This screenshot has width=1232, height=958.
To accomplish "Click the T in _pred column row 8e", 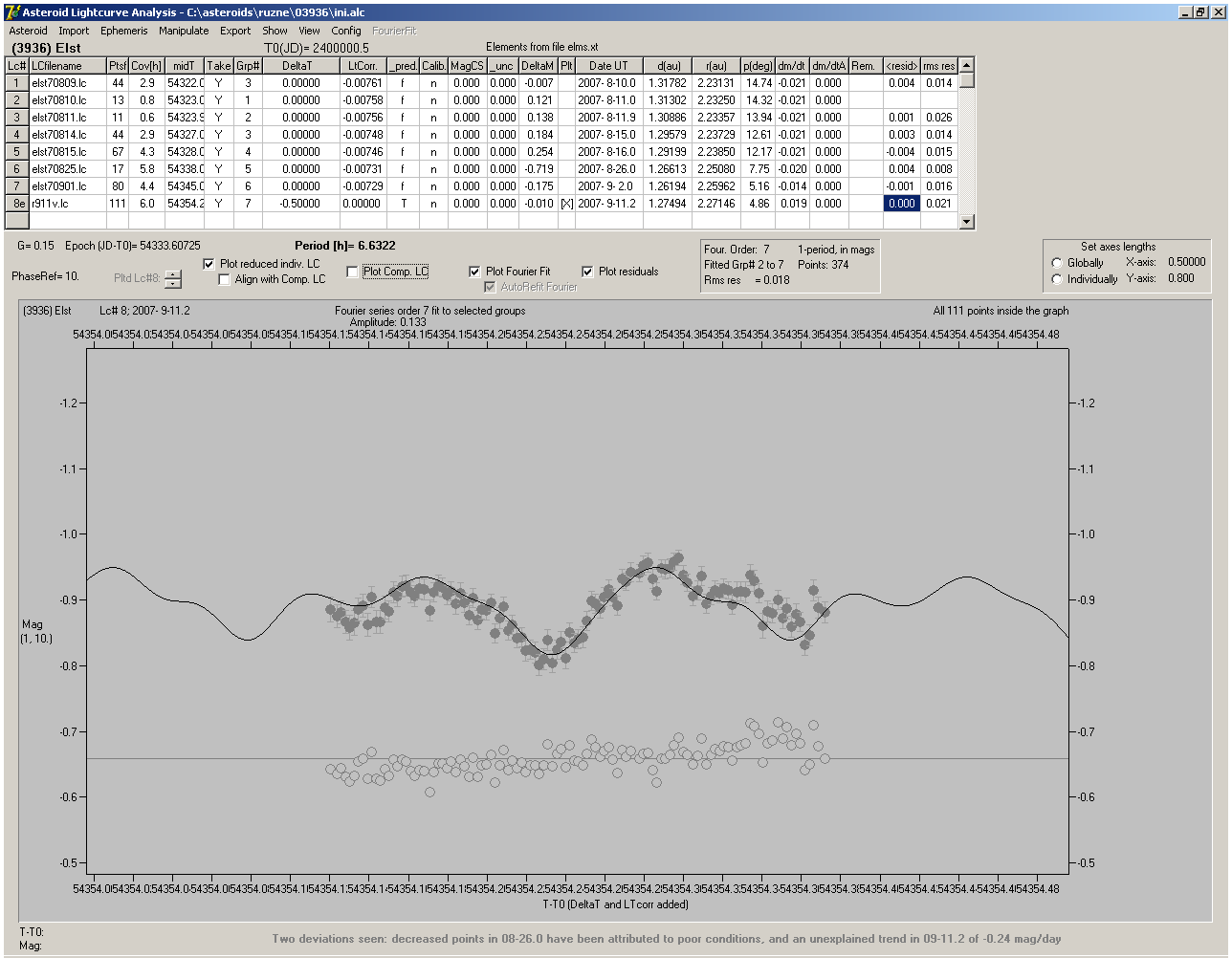I will pos(404,204).
